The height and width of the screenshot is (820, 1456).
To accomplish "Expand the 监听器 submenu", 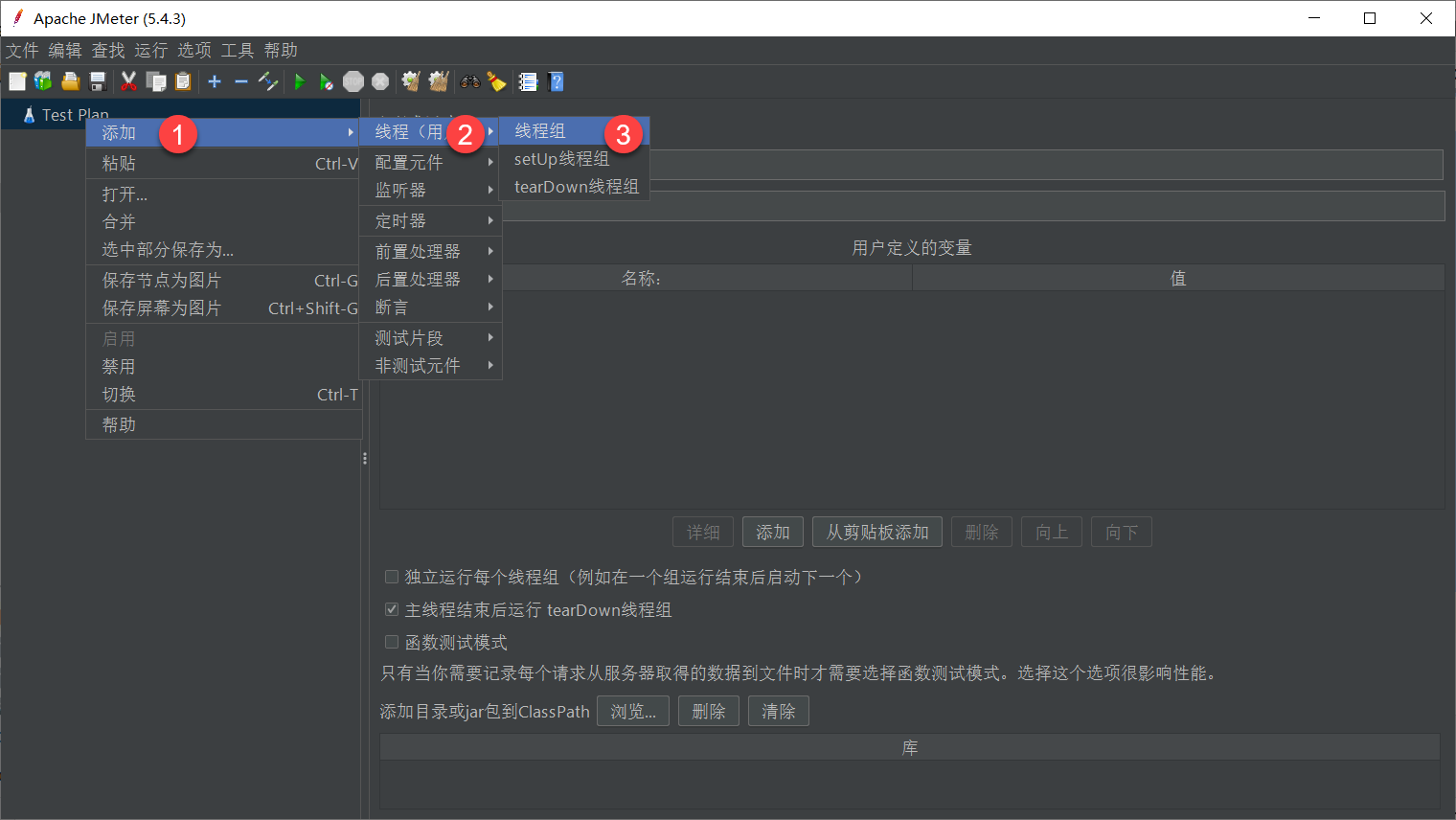I will click(430, 190).
